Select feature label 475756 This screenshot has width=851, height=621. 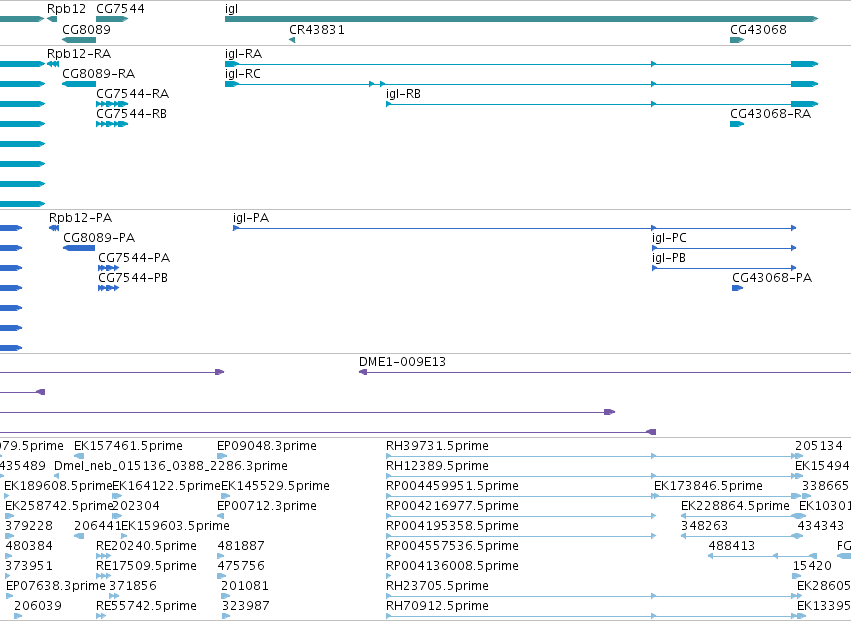[241, 566]
